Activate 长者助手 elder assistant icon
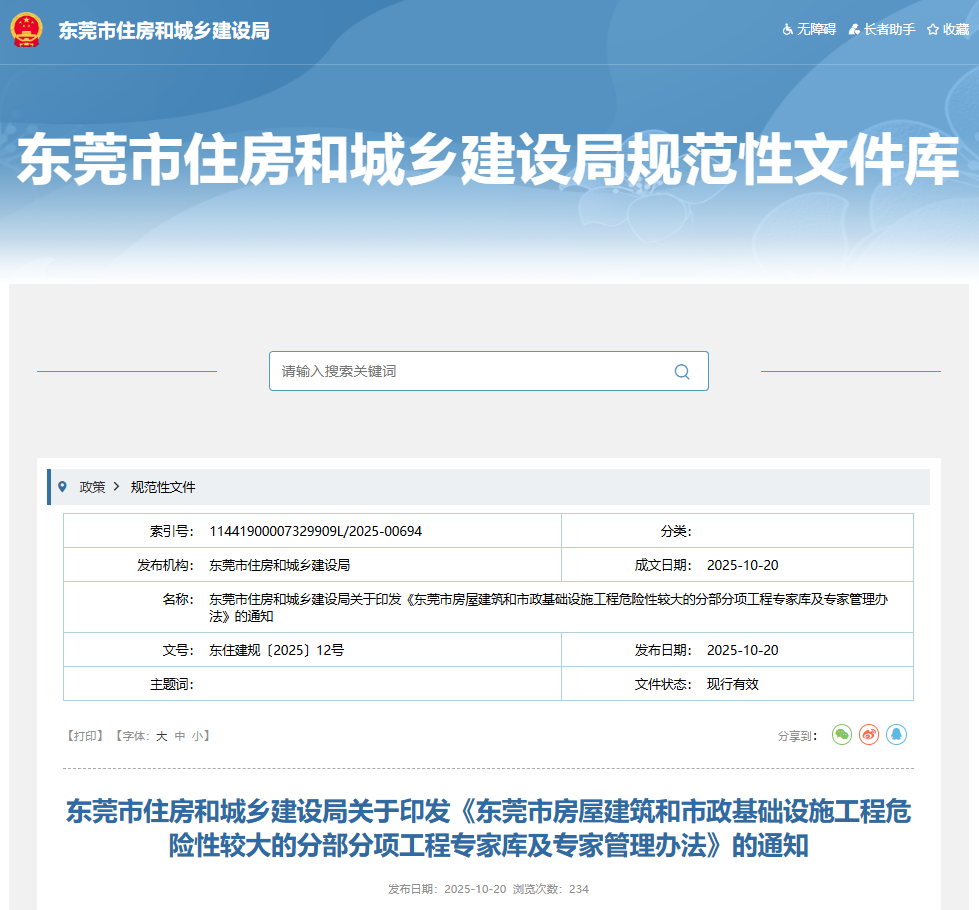Screen dimensions: 979x910 click(855, 29)
